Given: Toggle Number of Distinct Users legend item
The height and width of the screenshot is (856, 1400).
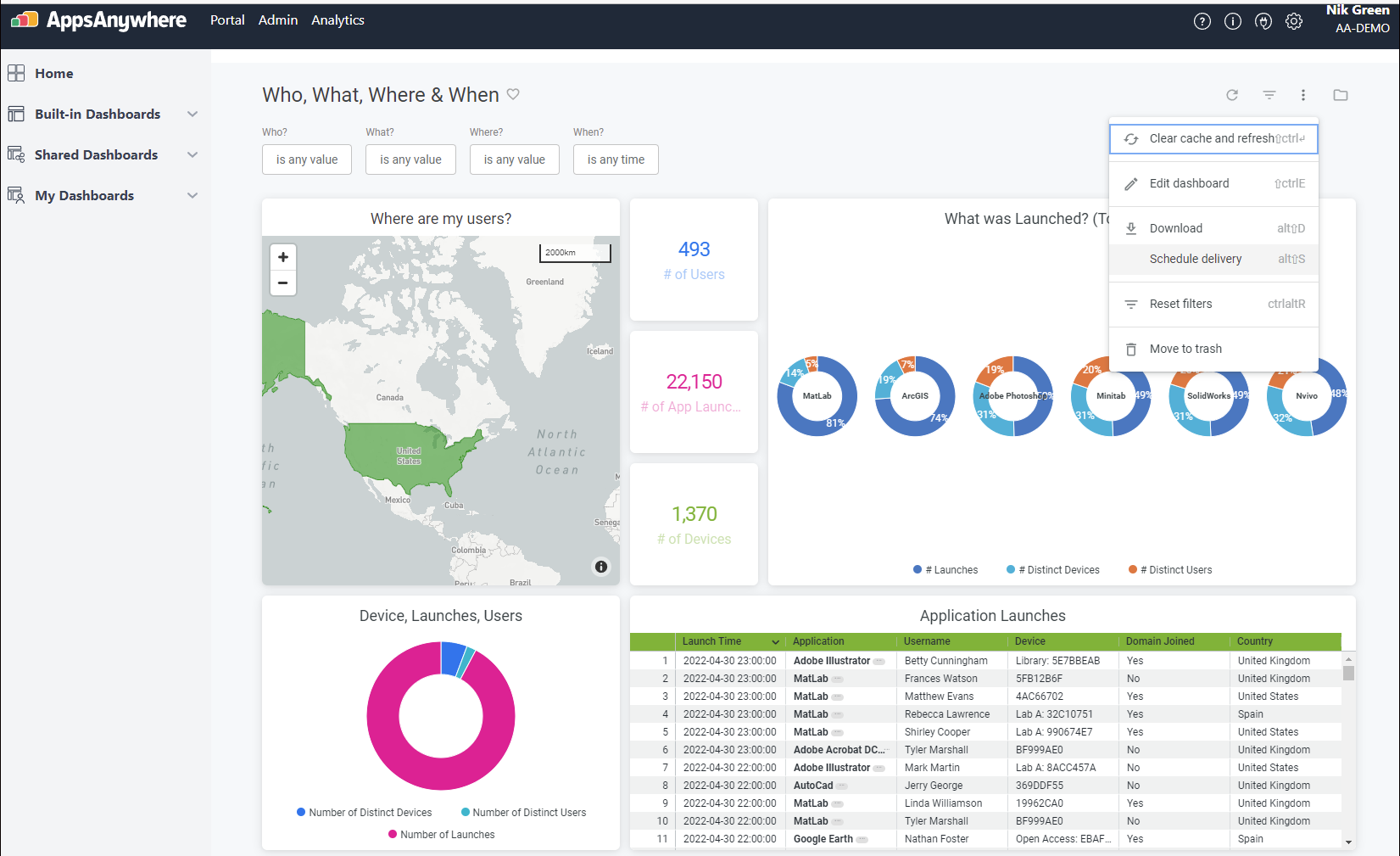Looking at the screenshot, I should point(523,813).
